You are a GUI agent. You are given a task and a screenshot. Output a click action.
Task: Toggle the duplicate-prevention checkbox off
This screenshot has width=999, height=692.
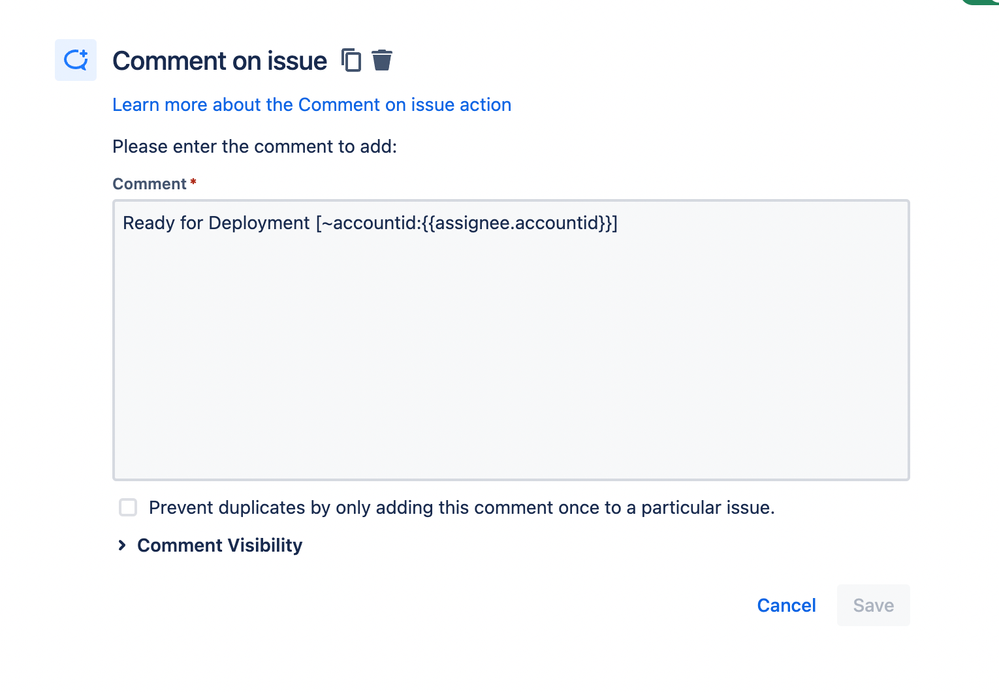(127, 507)
